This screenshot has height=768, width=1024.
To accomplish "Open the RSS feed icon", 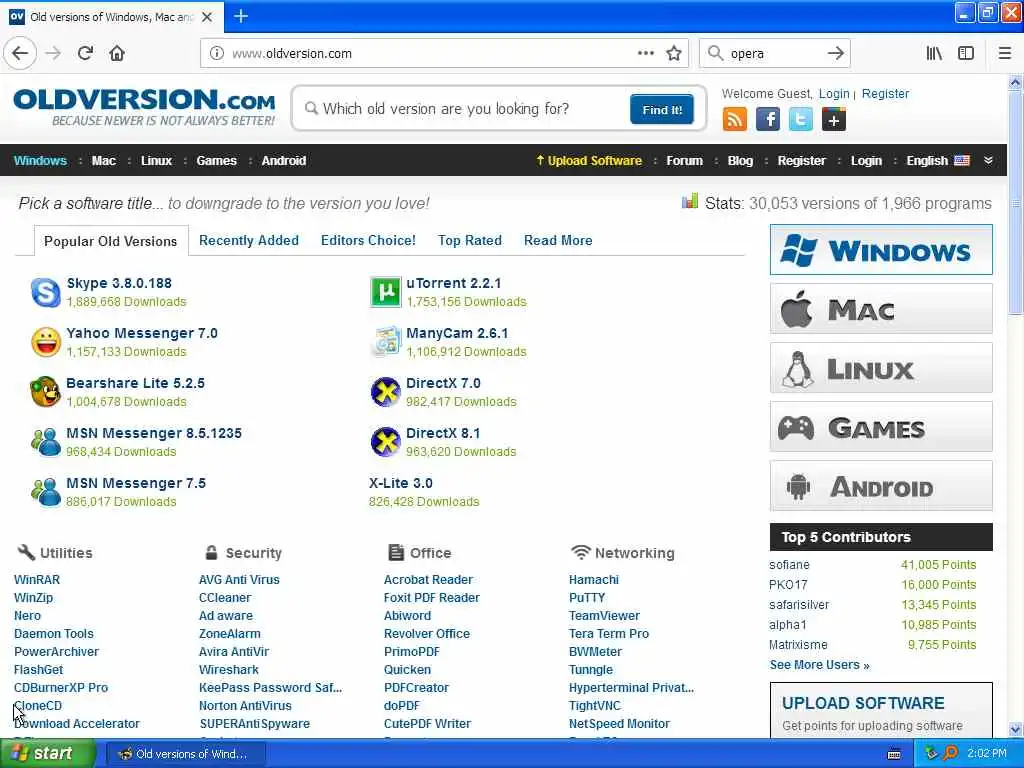I will pos(735,120).
